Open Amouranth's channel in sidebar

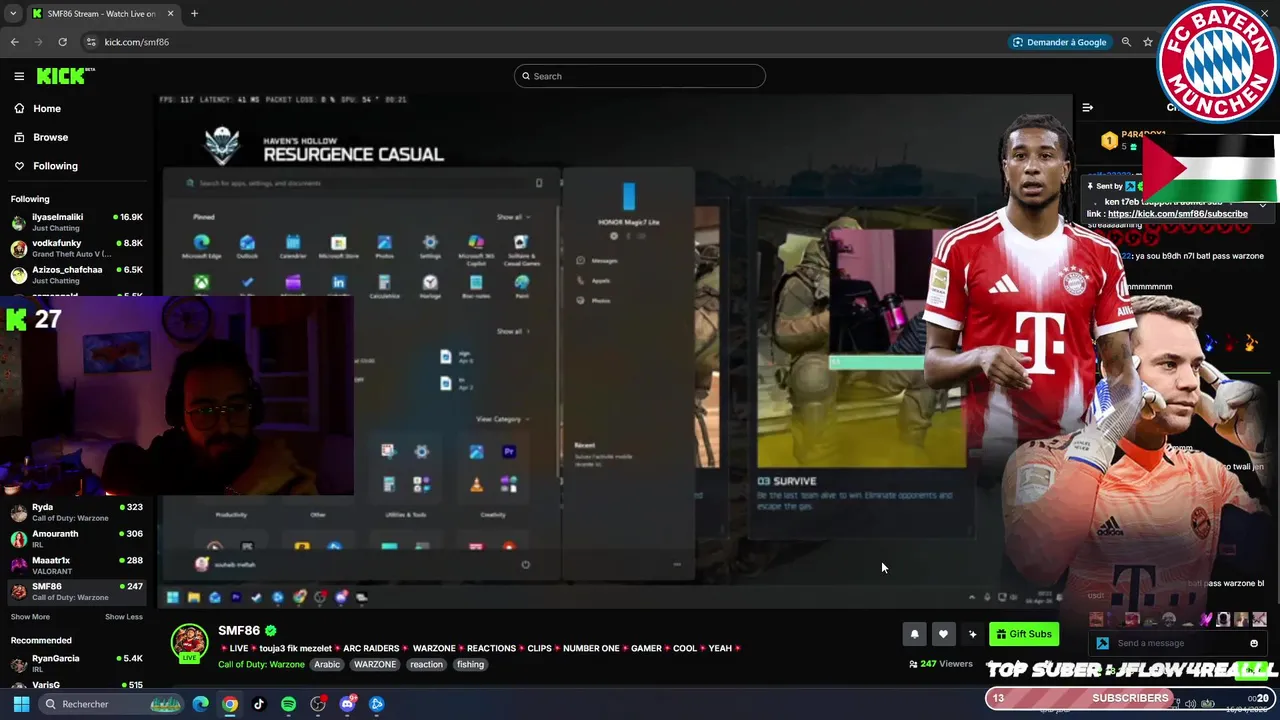(77, 539)
